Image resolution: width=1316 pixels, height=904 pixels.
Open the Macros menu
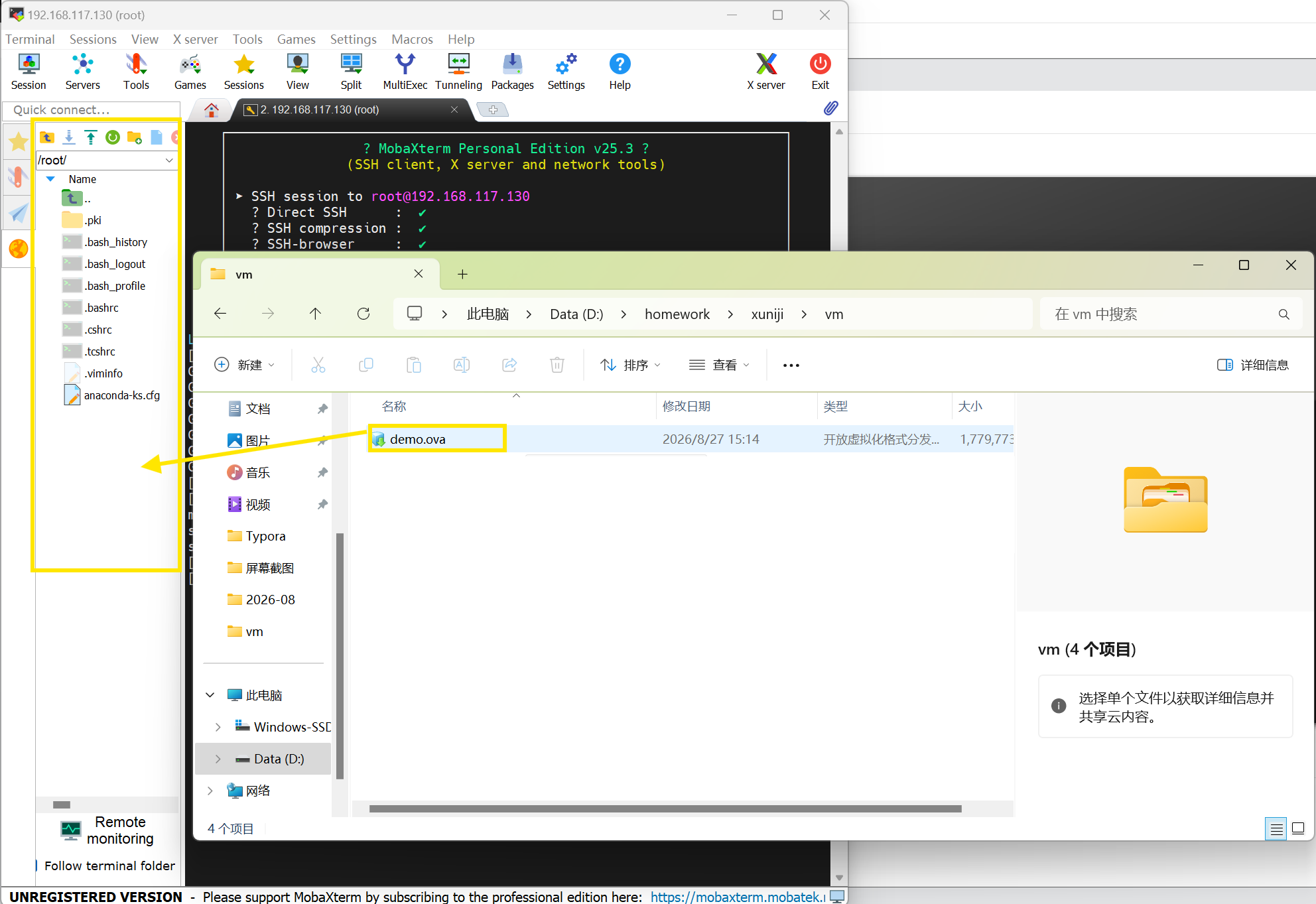tap(412, 39)
